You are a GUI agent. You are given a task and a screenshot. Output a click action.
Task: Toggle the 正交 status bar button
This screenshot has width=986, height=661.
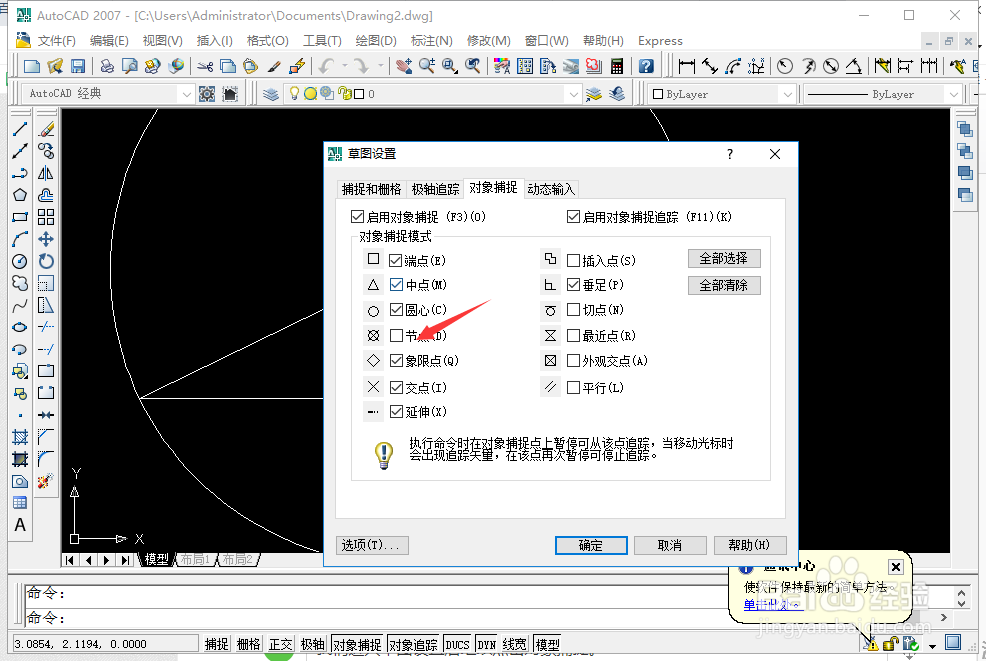[x=280, y=644]
